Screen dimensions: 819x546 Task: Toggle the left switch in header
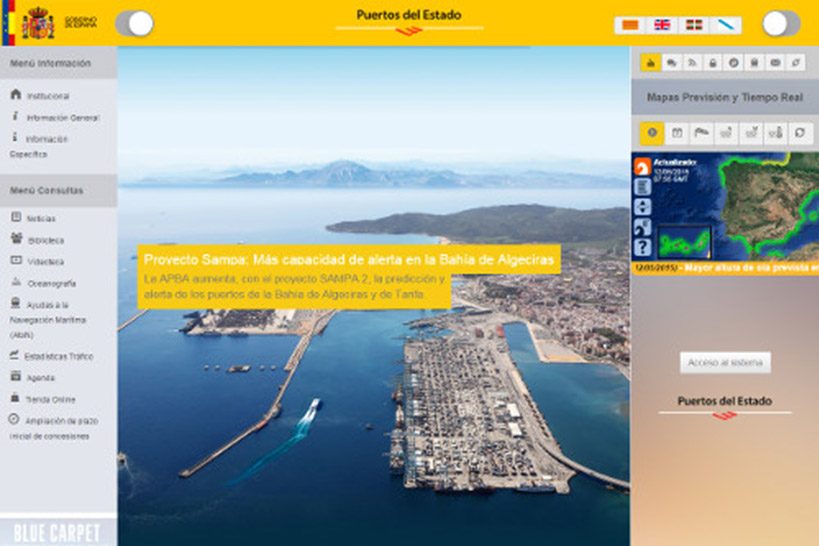(134, 24)
